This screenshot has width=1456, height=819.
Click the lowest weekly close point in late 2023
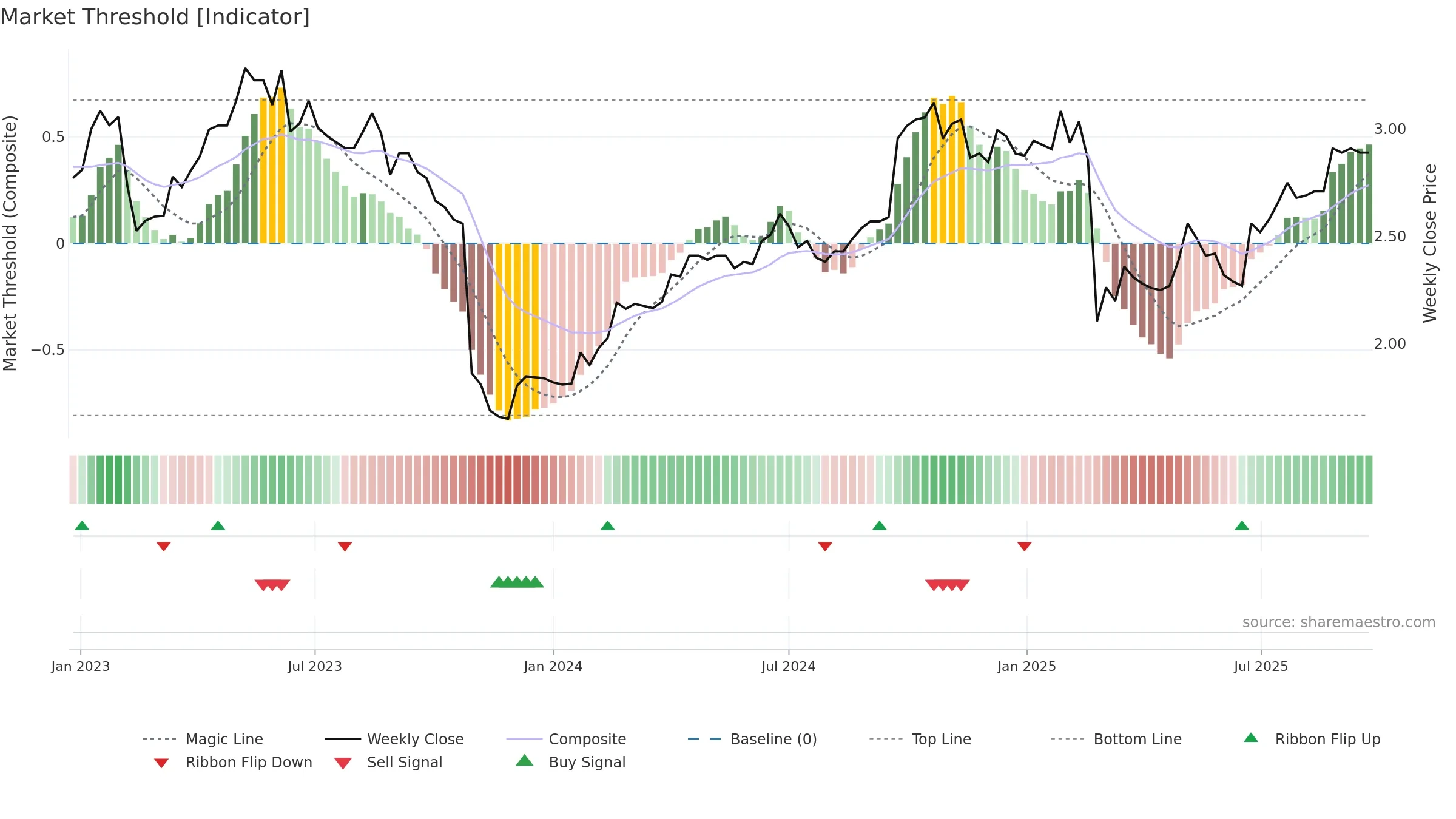pos(508,419)
